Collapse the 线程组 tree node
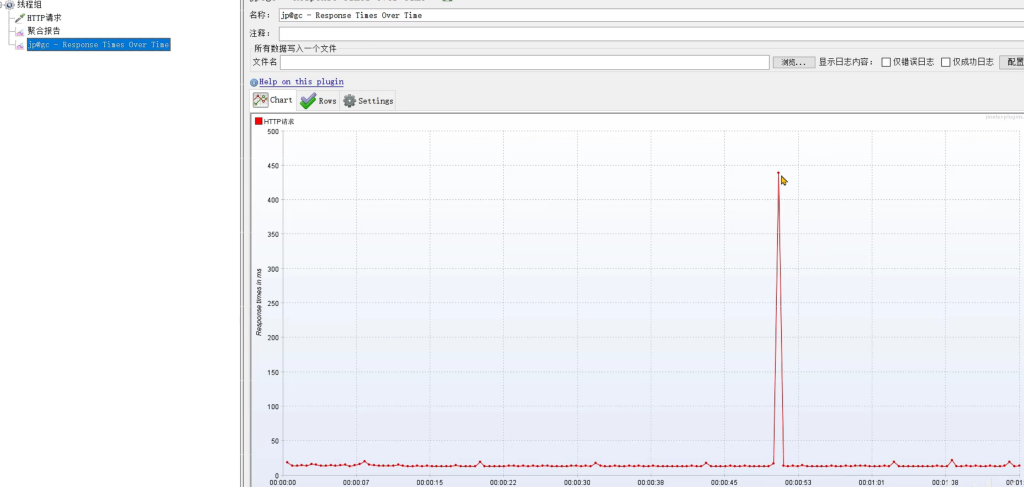The width and height of the screenshot is (1024, 487). click(x=3, y=5)
